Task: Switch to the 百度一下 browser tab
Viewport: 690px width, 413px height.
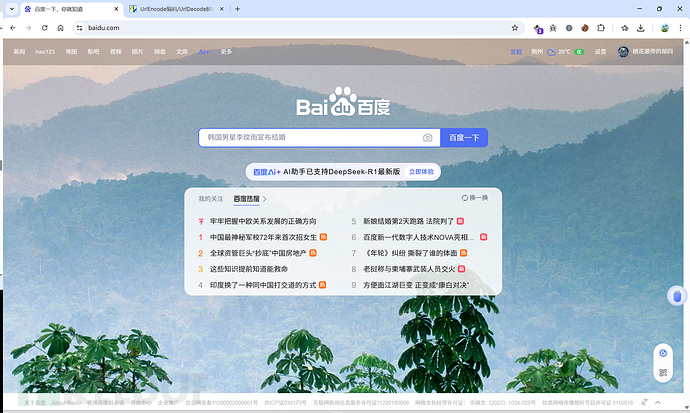Action: (x=70, y=9)
